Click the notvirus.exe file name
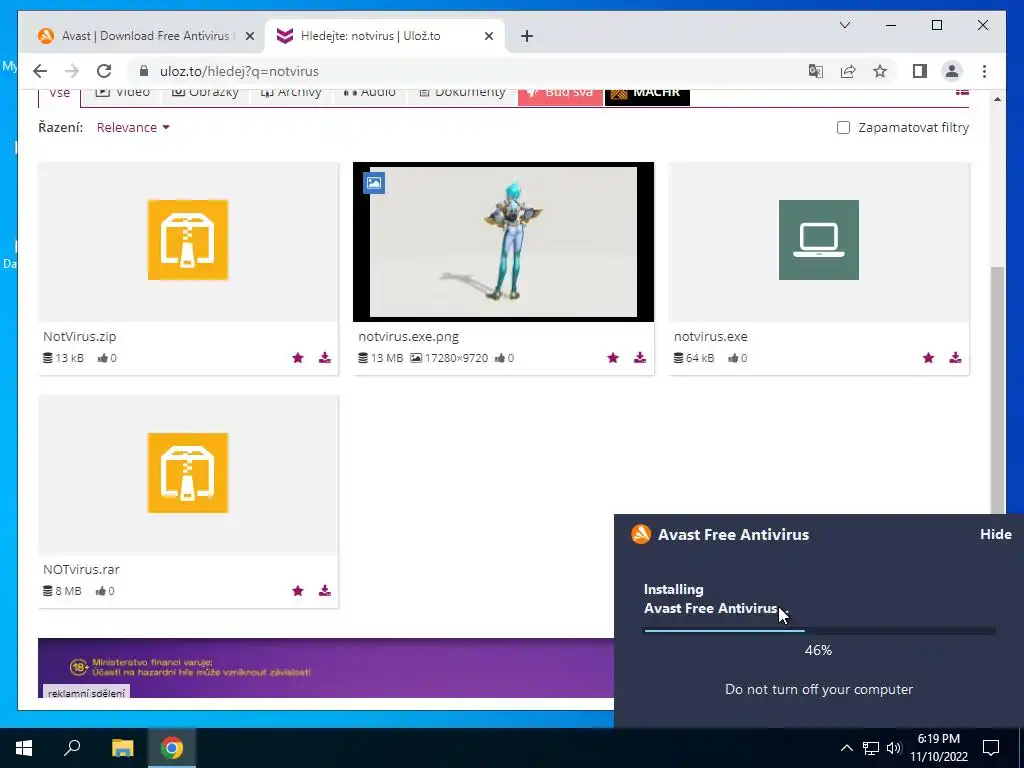Image resolution: width=1024 pixels, height=768 pixels. (x=711, y=337)
